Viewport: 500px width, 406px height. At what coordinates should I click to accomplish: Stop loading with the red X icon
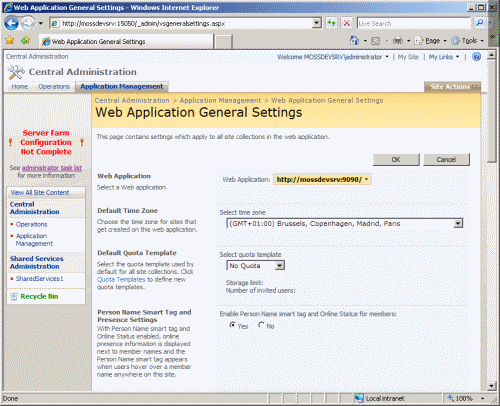tap(347, 23)
